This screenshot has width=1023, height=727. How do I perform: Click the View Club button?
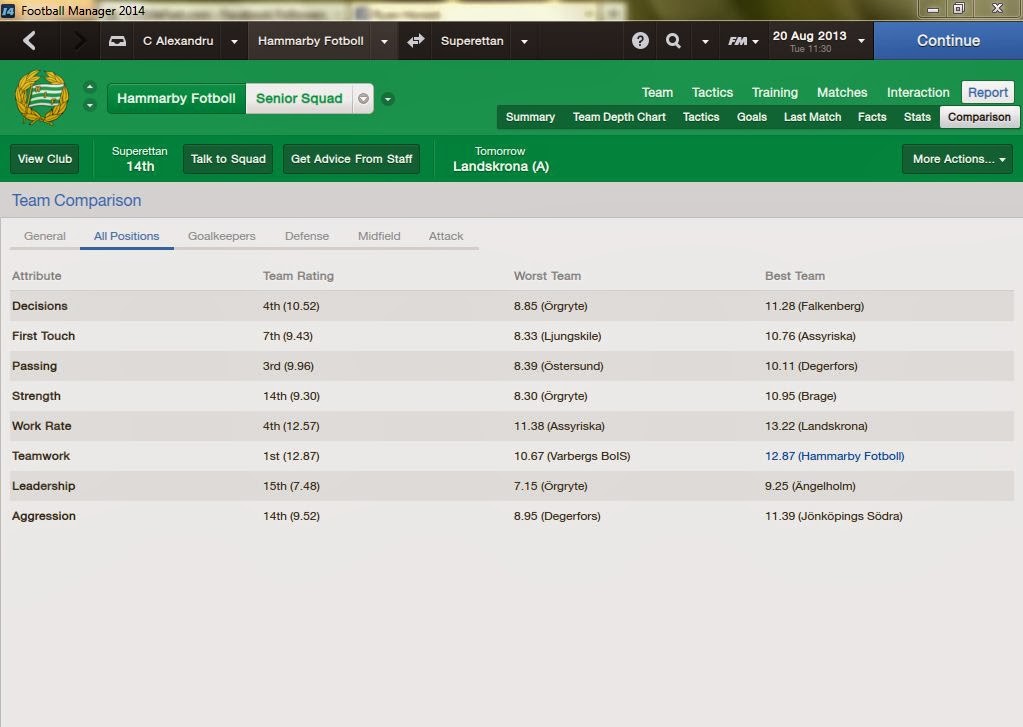pos(44,159)
